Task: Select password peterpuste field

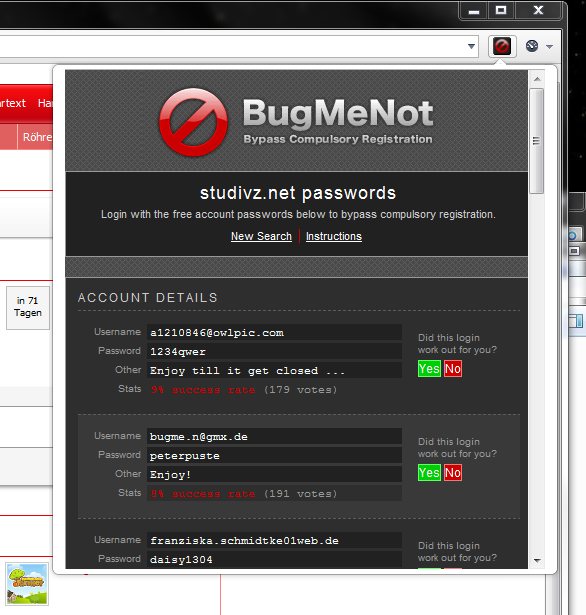Action: click(274, 455)
